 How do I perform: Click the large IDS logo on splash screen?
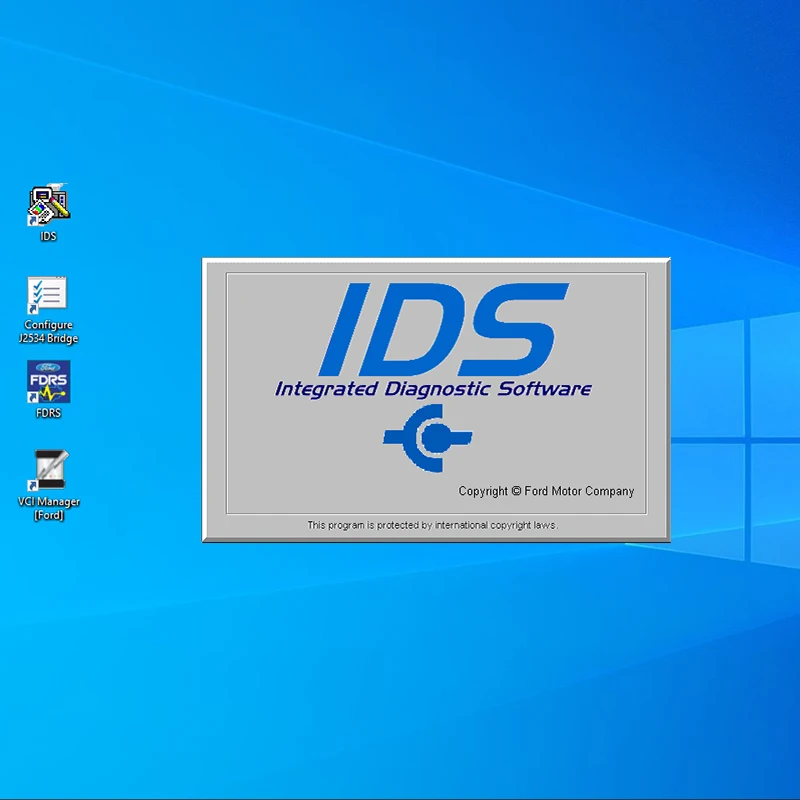[x=443, y=329]
